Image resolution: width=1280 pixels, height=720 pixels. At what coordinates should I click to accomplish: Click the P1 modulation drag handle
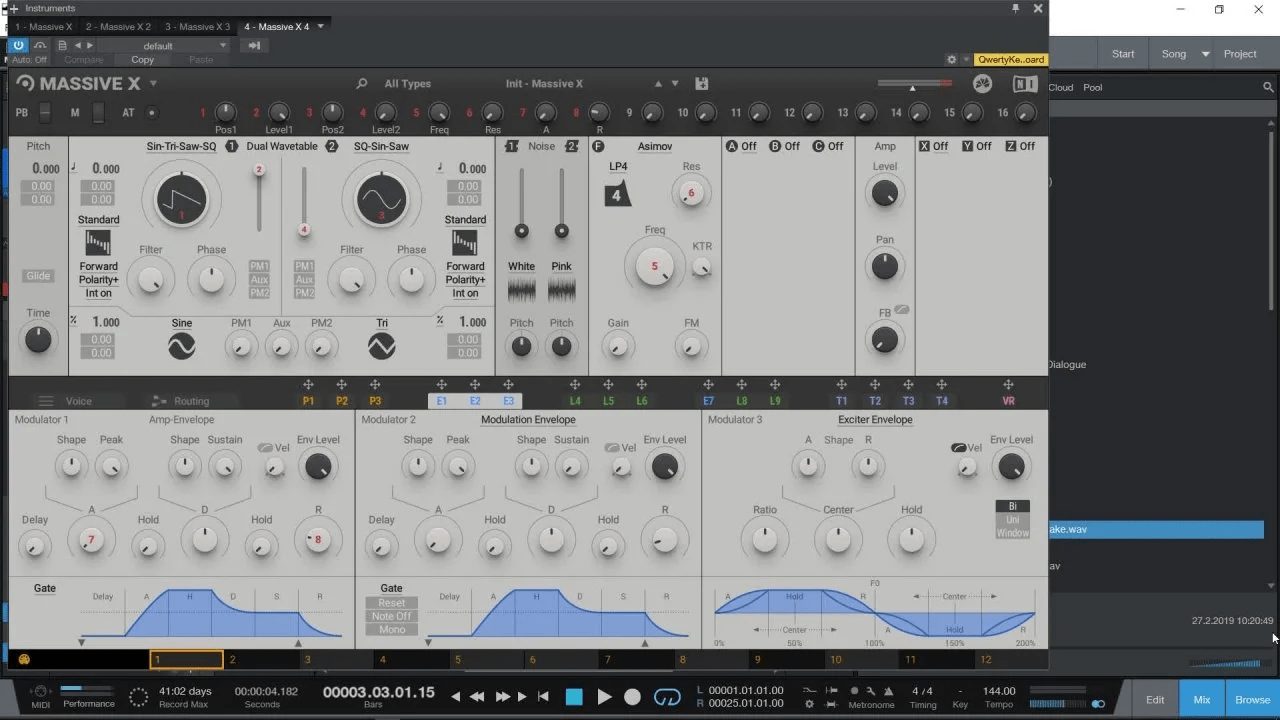(x=308, y=385)
